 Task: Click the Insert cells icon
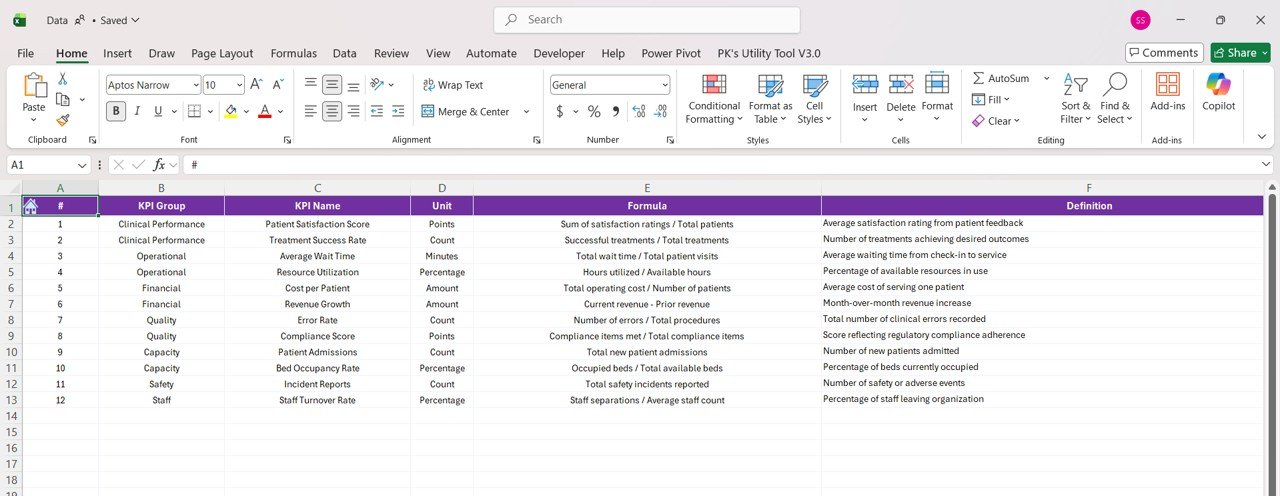pos(865,85)
